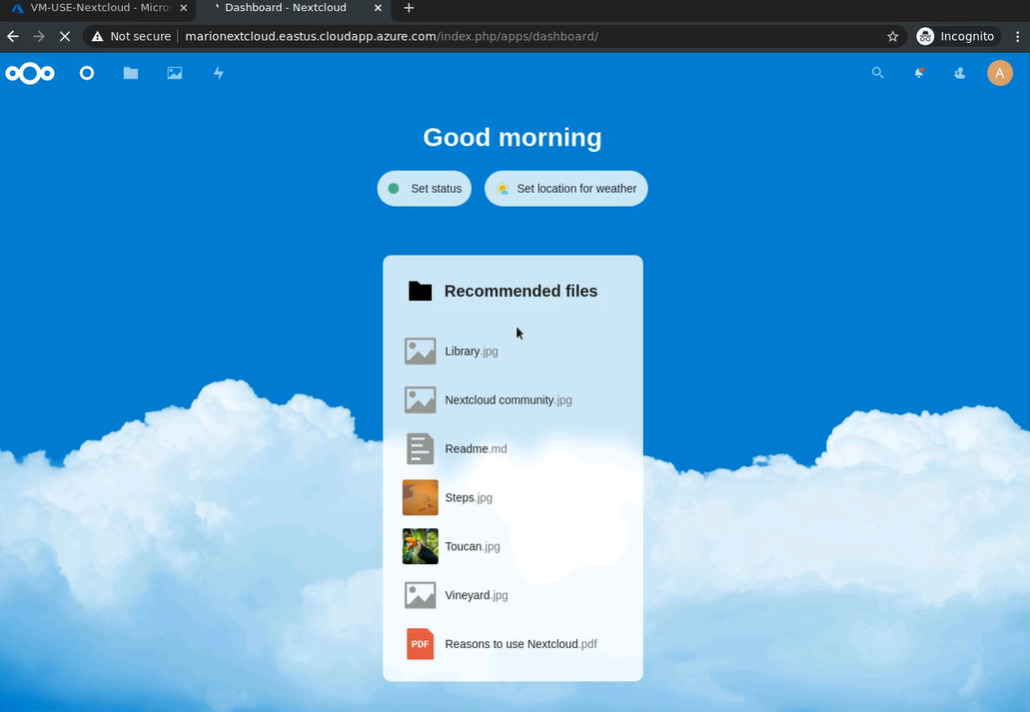Click the Recommended files folder icon
1030x712 pixels.
[420, 291]
